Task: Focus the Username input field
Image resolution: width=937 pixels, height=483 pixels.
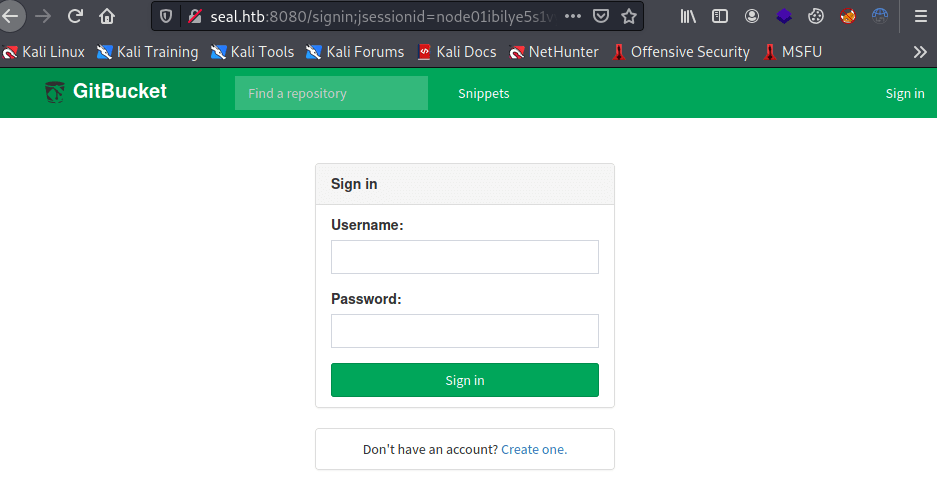Action: click(464, 257)
